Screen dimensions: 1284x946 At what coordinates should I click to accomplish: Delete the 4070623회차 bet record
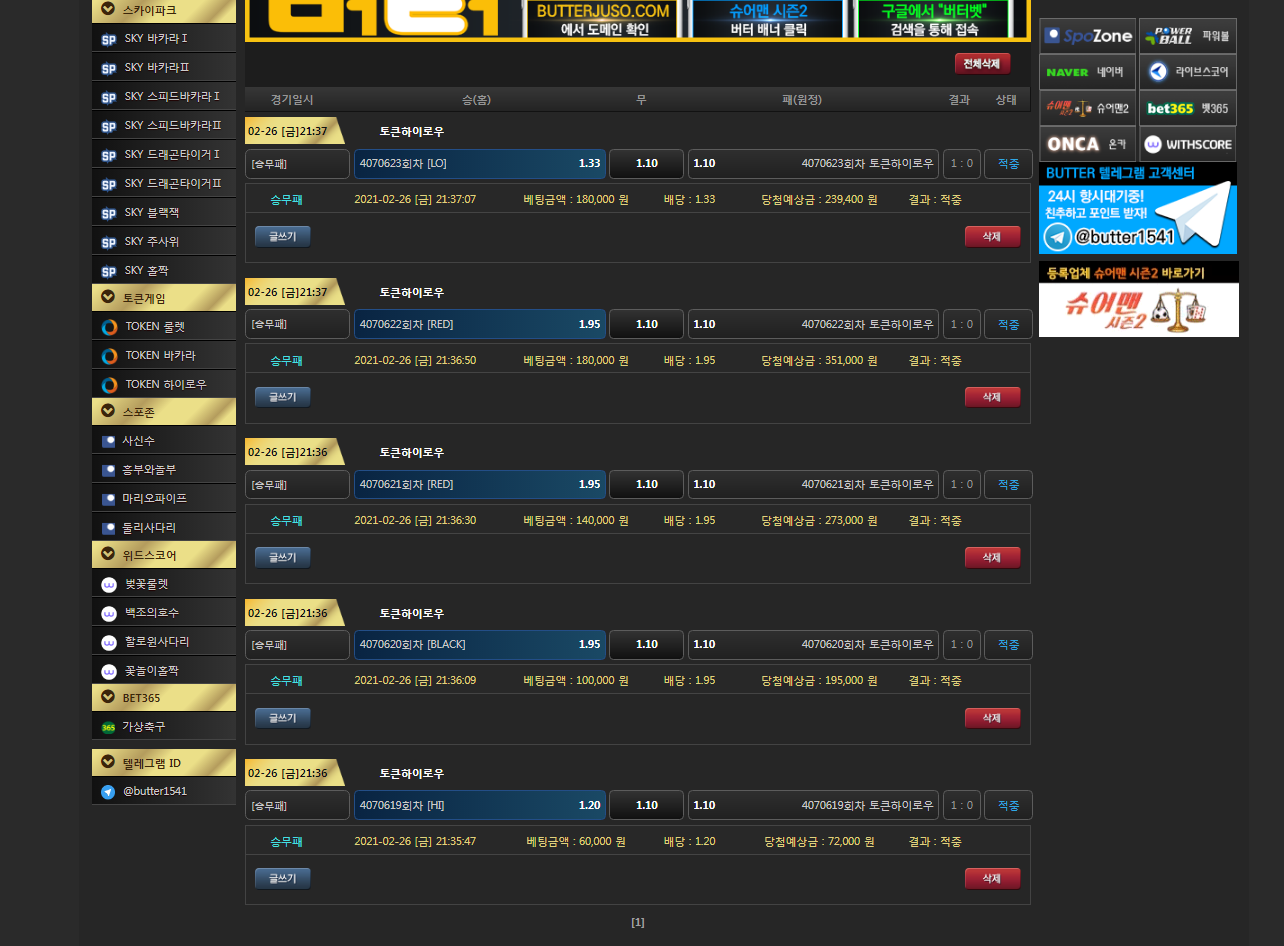[992, 236]
